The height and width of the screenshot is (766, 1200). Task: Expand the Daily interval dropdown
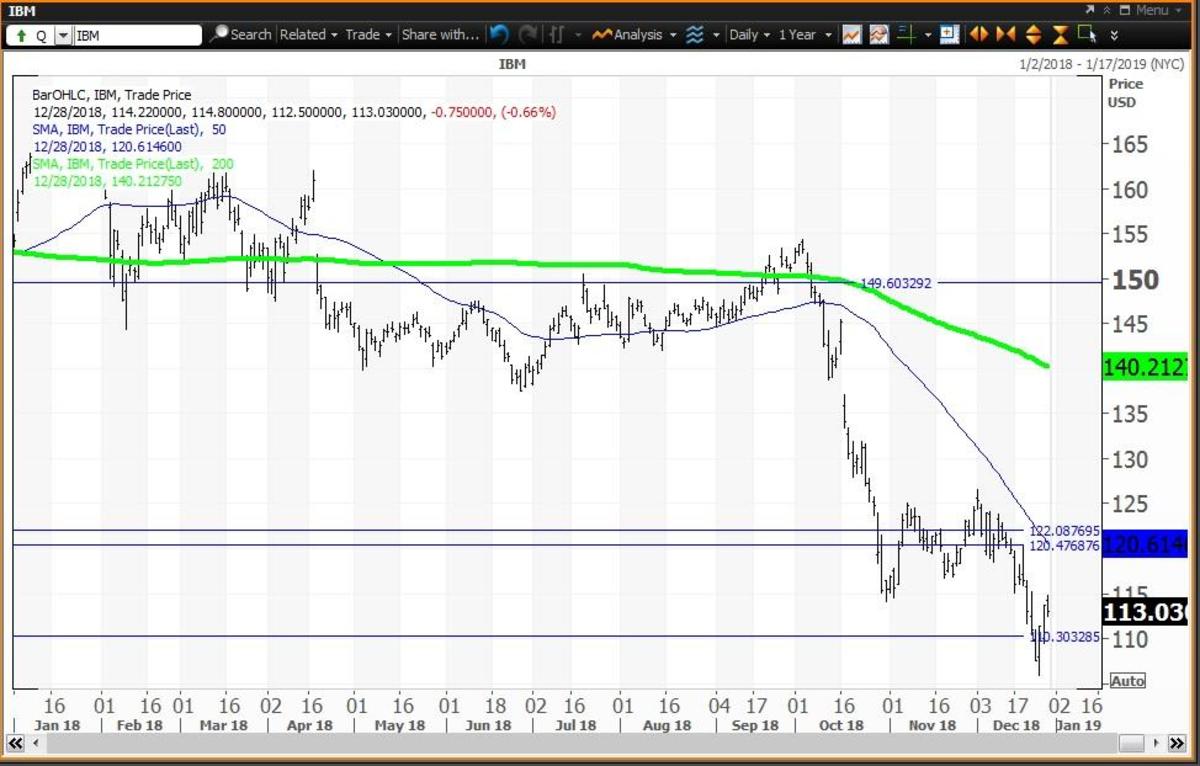[749, 34]
